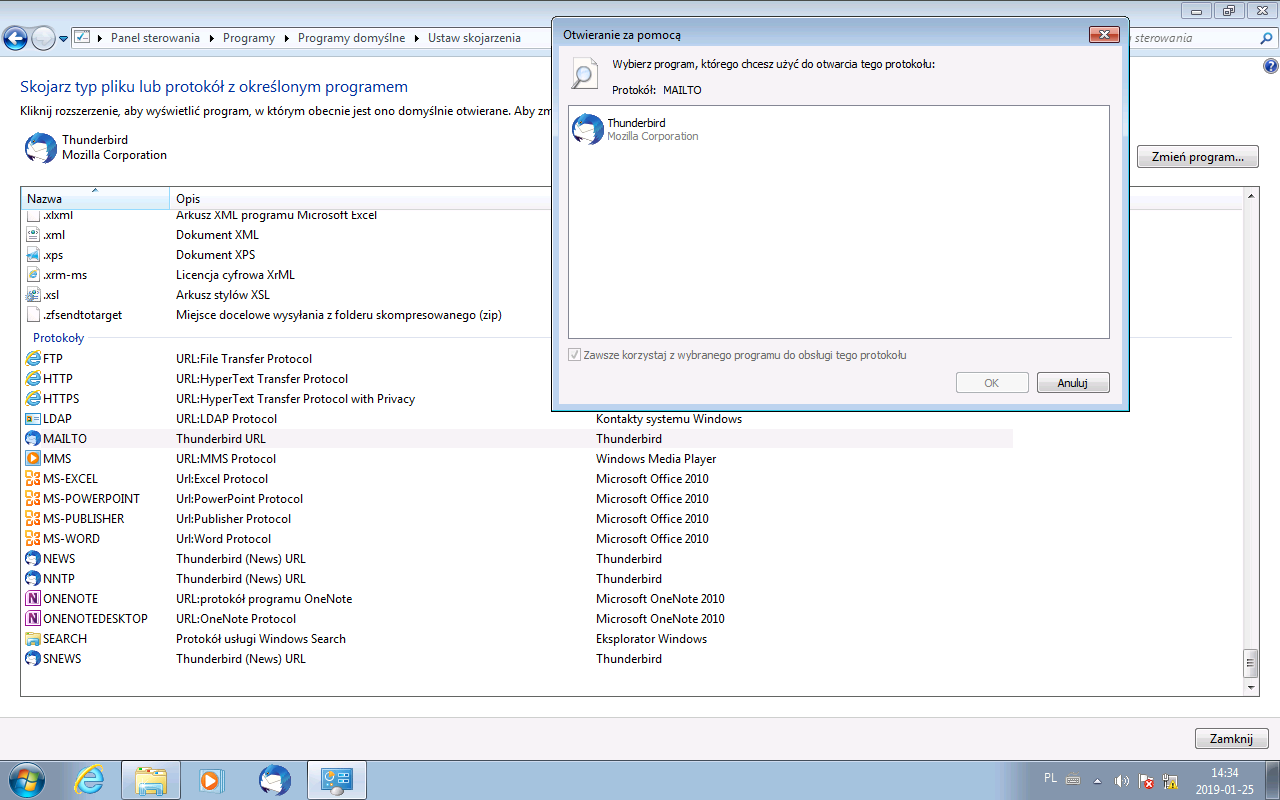Click the OK button in the dialog
Viewport: 1280px width, 800px height.
pos(992,383)
